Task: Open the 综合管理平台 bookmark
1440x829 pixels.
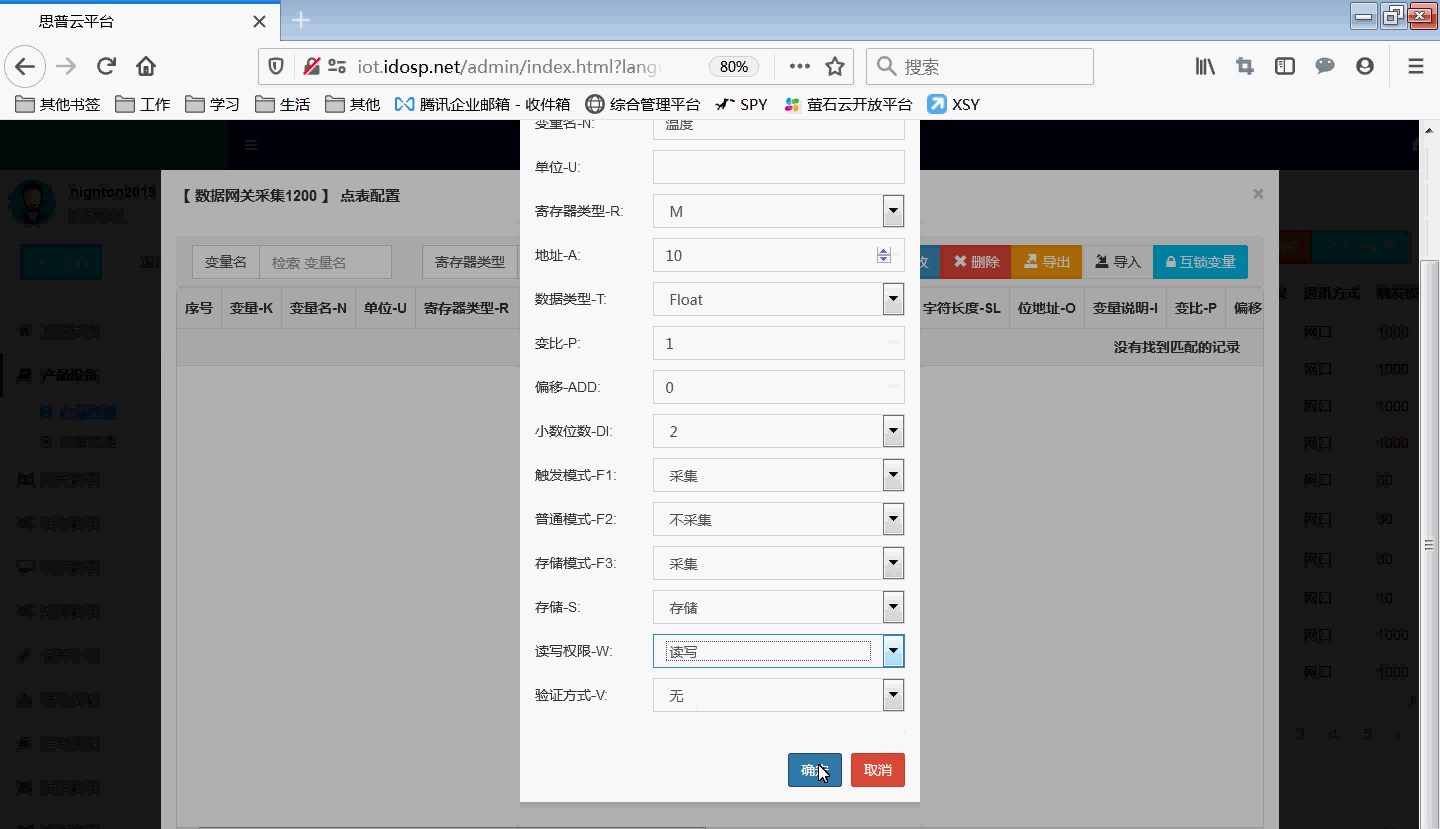Action: (643, 104)
